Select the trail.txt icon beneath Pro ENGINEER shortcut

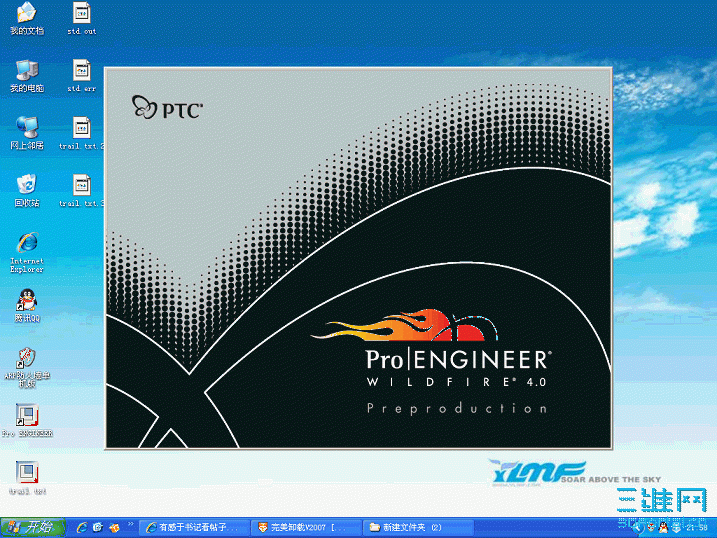point(27,478)
